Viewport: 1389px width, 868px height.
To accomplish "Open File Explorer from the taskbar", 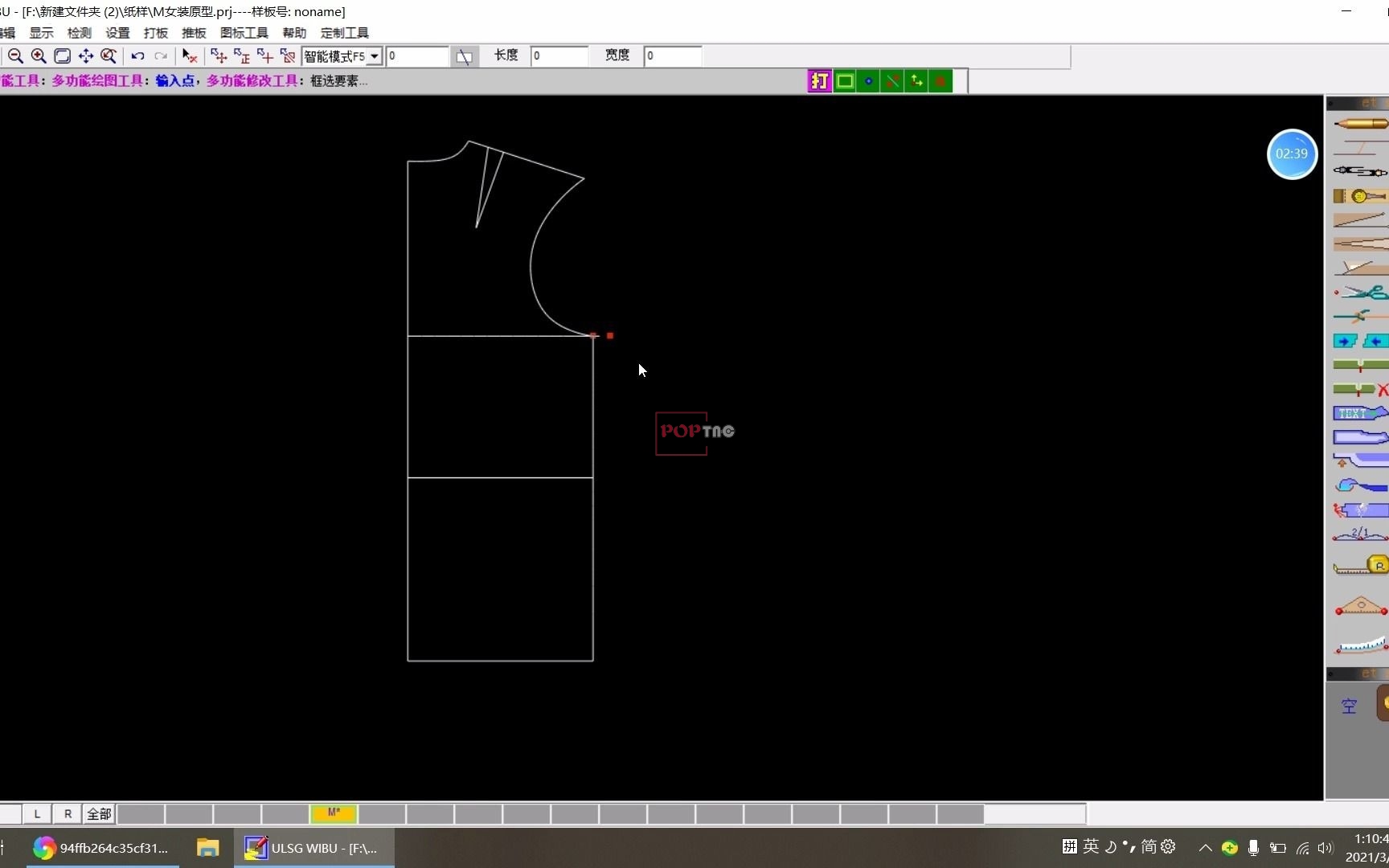I will coord(207,848).
